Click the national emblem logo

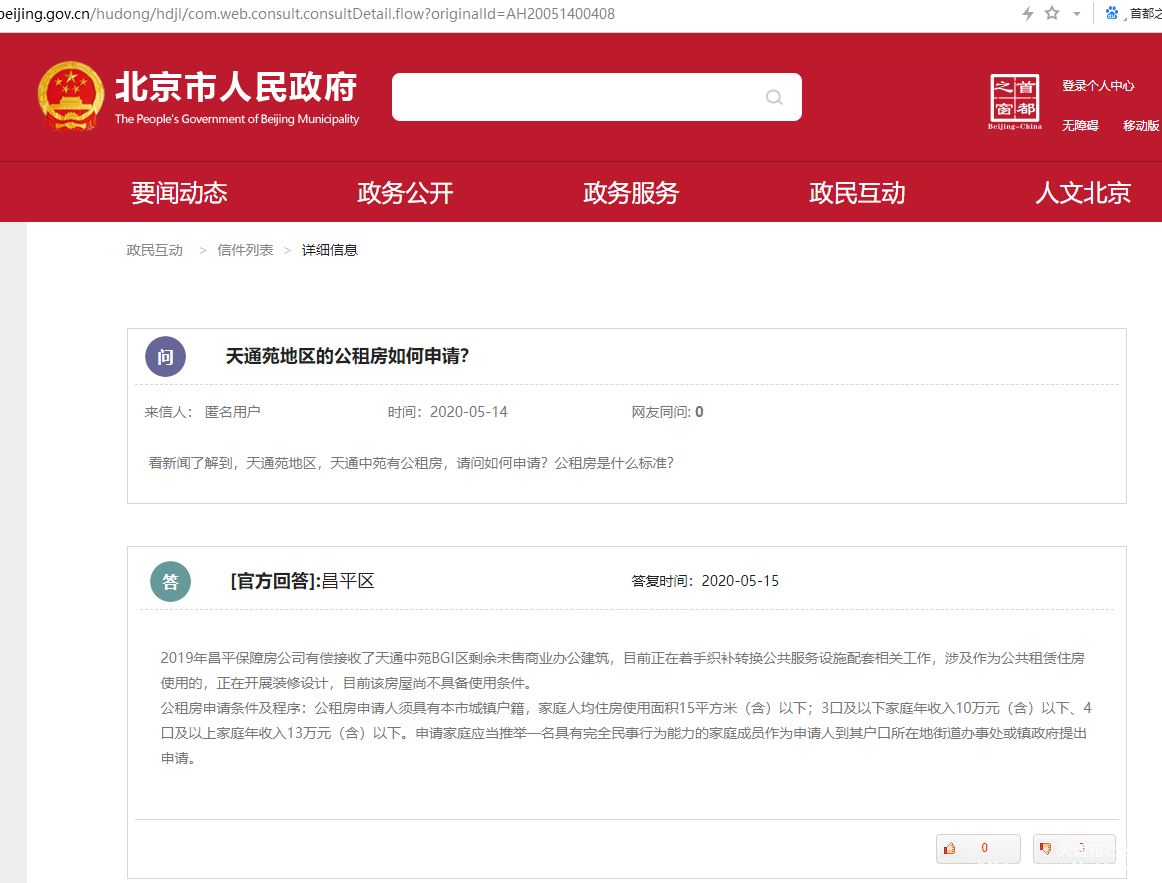[70, 96]
